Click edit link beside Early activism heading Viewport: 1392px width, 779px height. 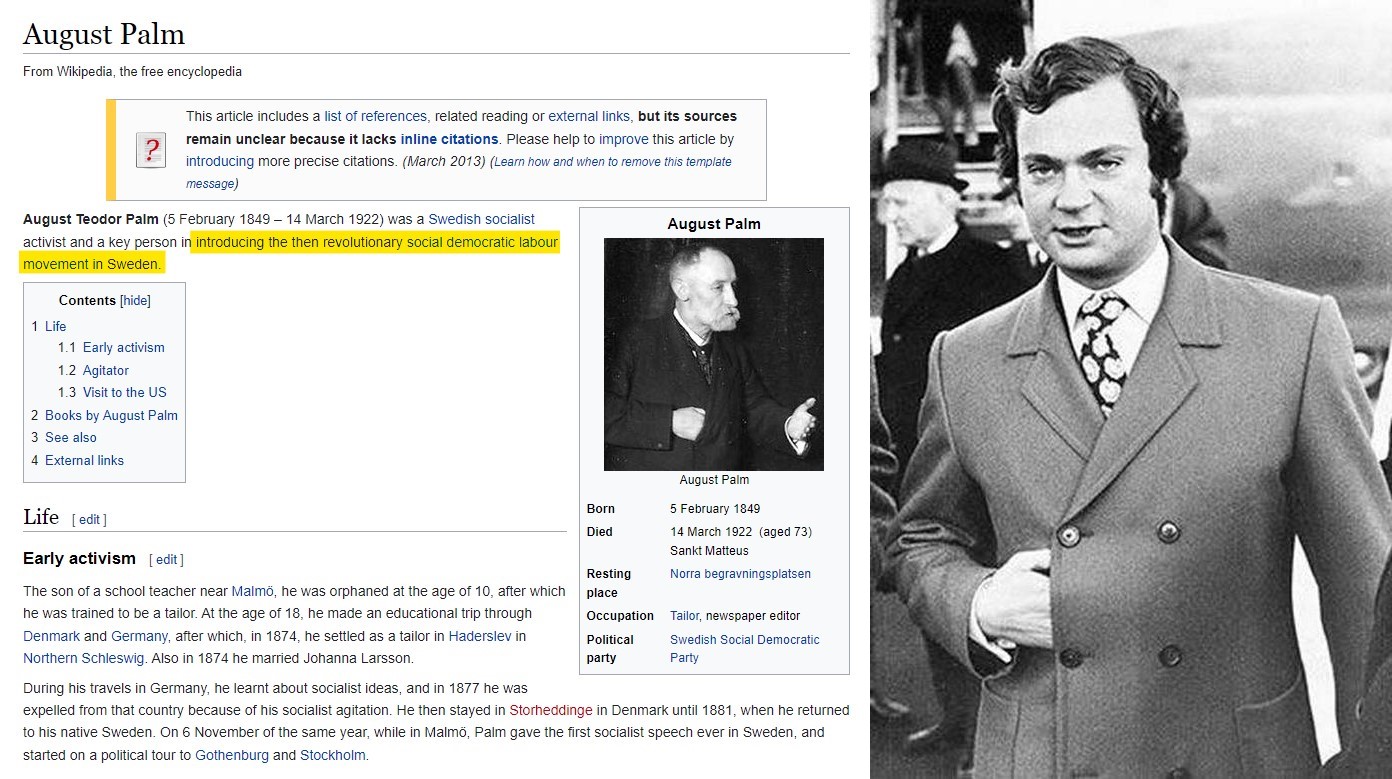pos(167,559)
